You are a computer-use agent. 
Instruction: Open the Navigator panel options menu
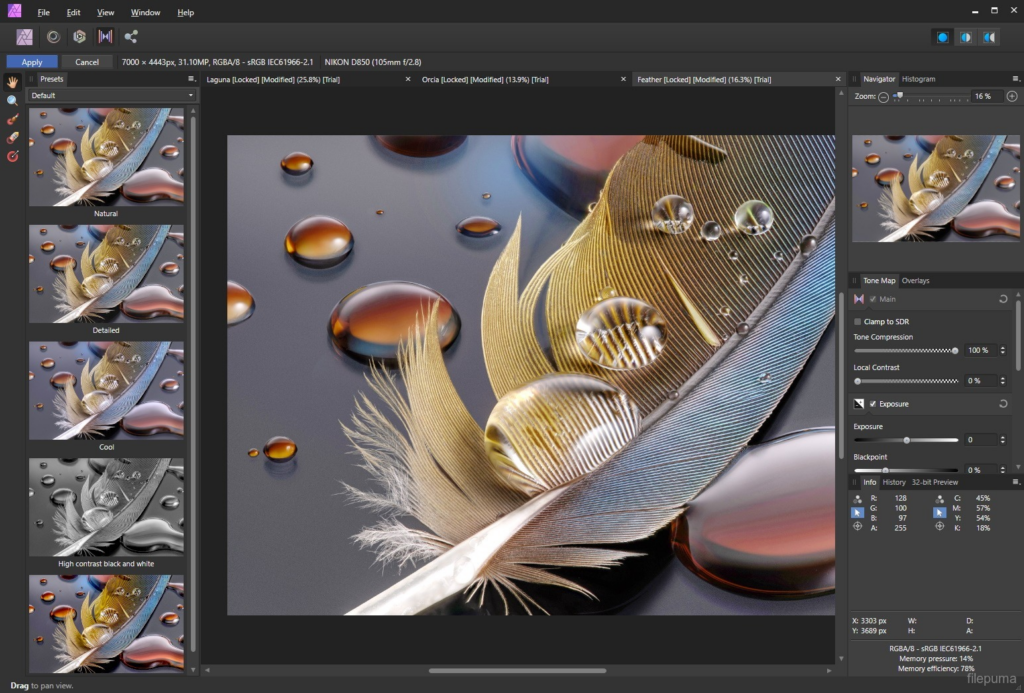pos(1015,79)
